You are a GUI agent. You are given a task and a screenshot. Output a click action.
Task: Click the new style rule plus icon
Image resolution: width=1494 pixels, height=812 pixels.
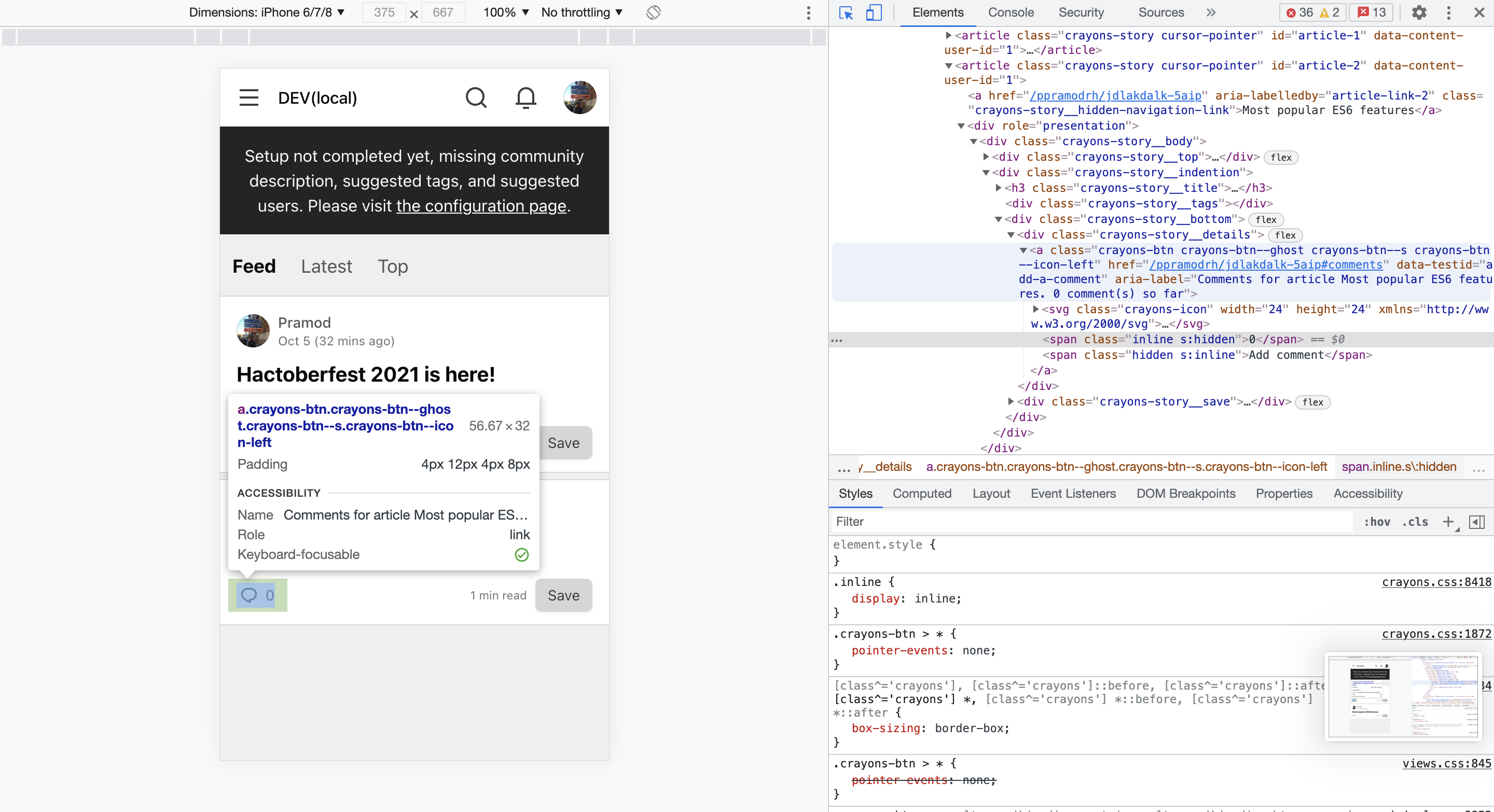[x=1448, y=522]
